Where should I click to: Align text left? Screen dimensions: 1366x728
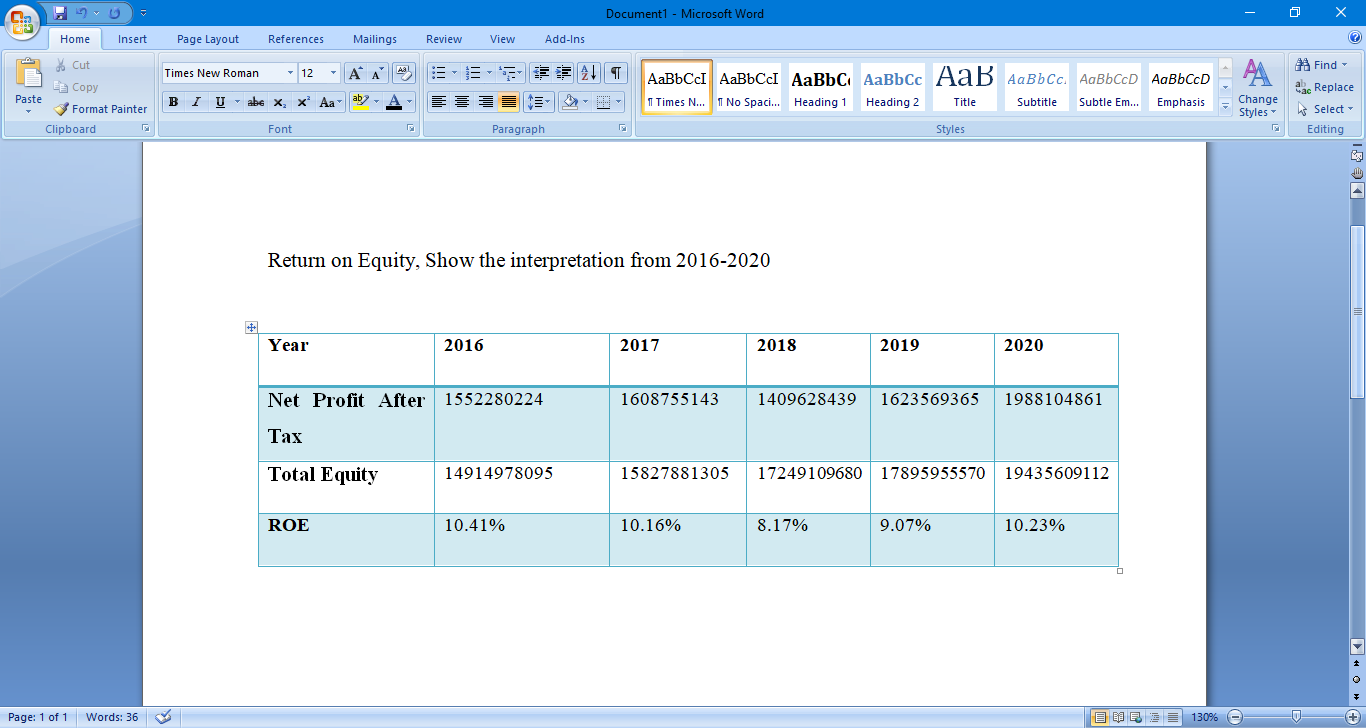[x=438, y=102]
